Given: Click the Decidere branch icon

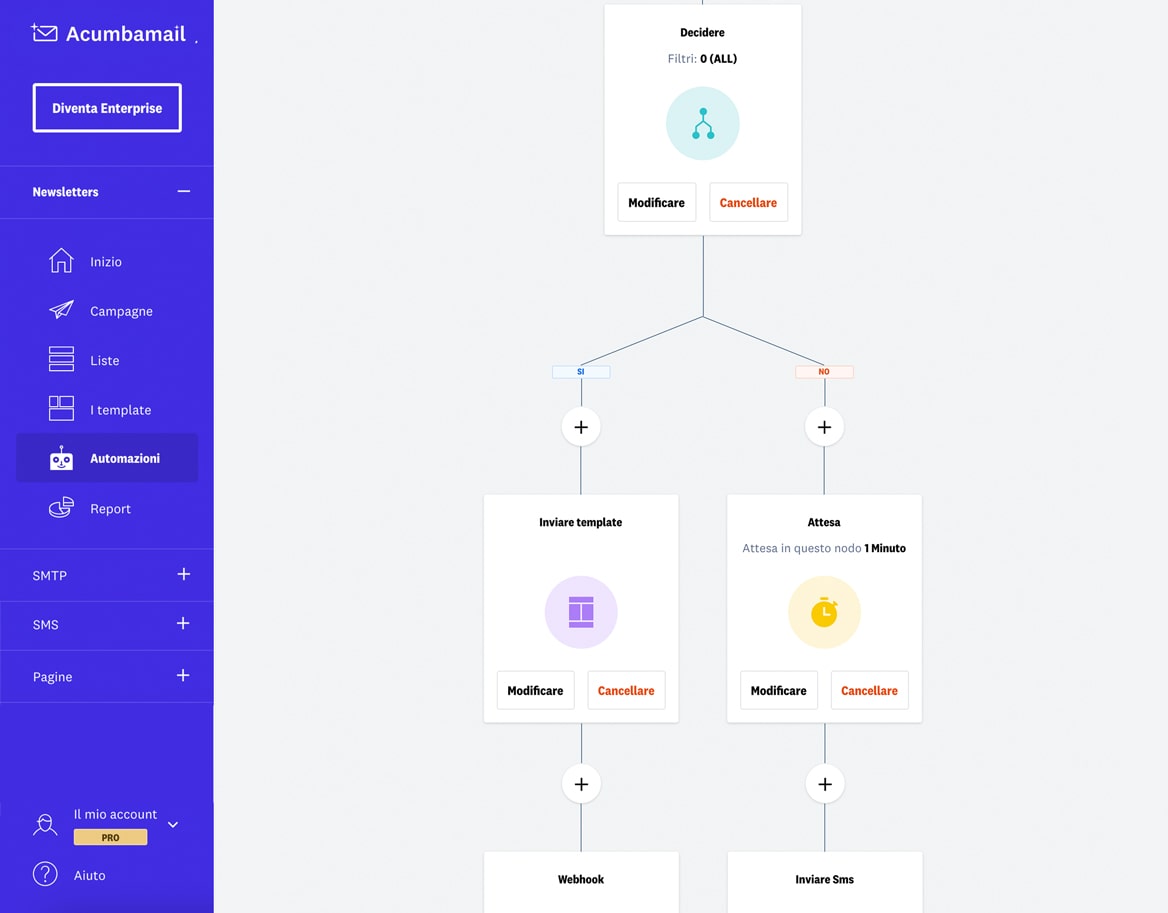Looking at the screenshot, I should pyautogui.click(x=702, y=124).
